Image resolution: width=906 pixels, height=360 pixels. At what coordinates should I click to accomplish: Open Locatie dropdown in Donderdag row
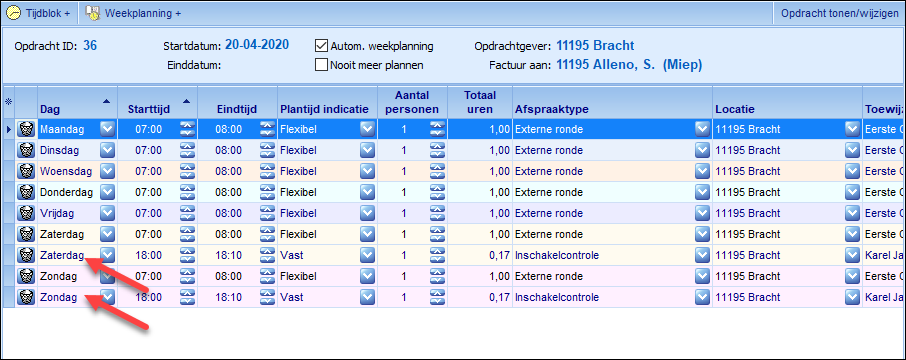pos(852,192)
